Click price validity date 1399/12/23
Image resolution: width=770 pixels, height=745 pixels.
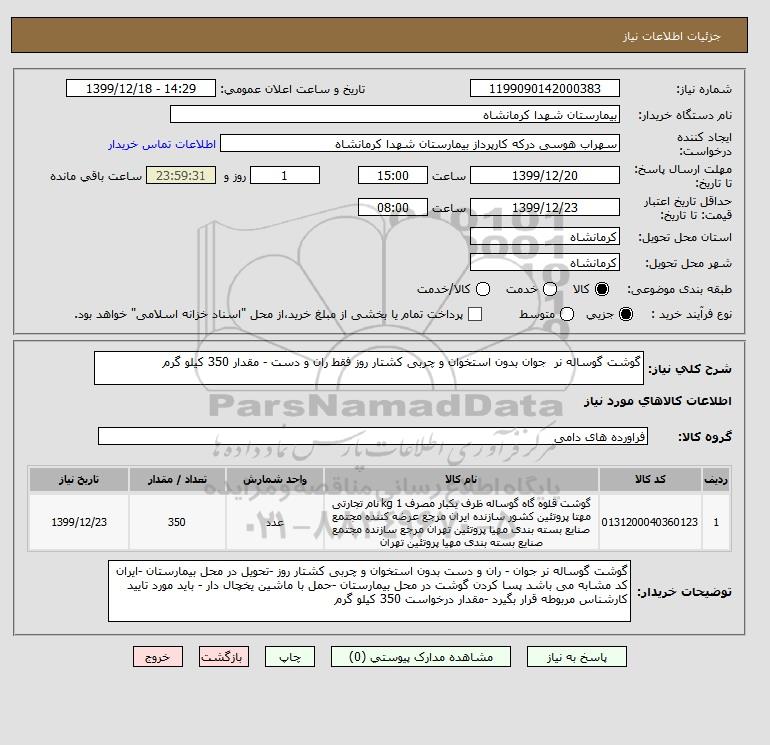click(x=545, y=207)
